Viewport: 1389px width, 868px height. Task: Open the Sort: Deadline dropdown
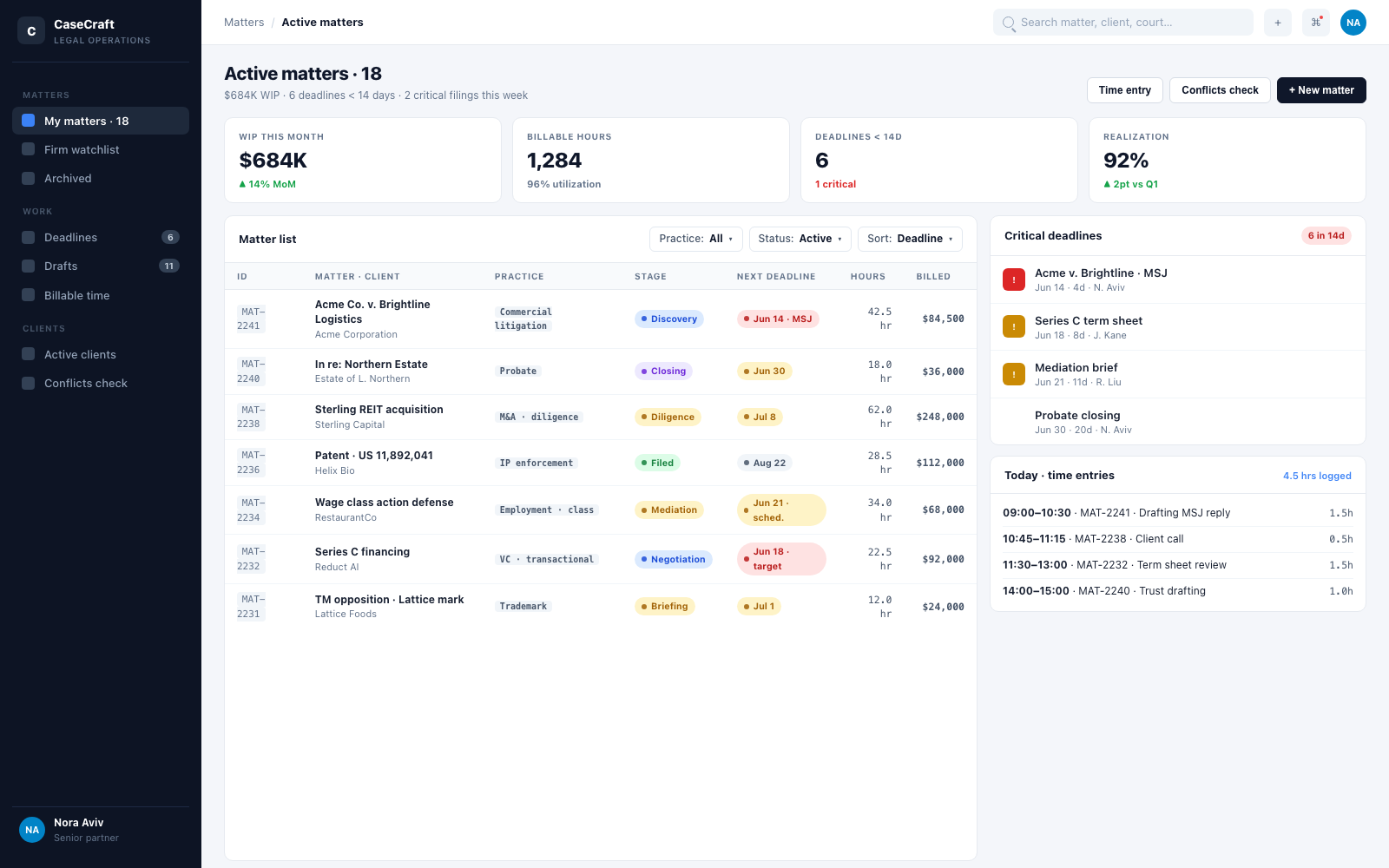pyautogui.click(x=910, y=239)
